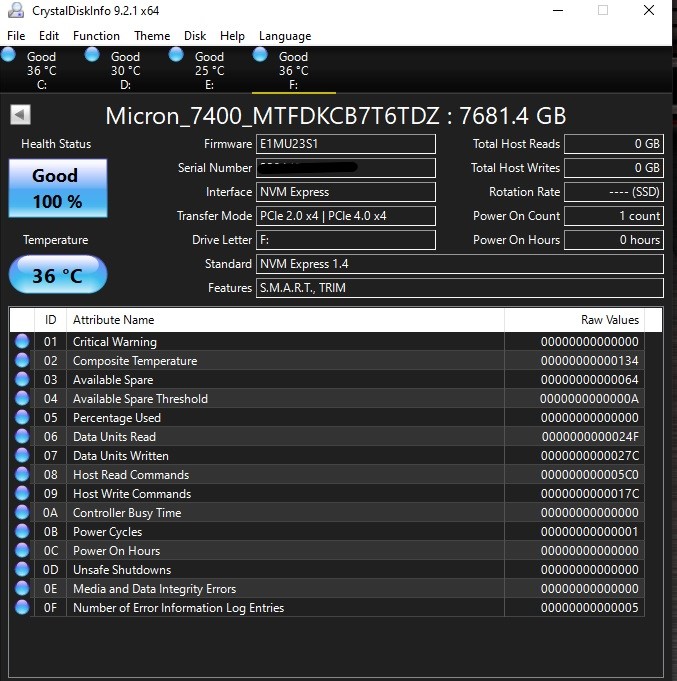Click the Raw Values column header
The image size is (677, 681).
click(575, 320)
